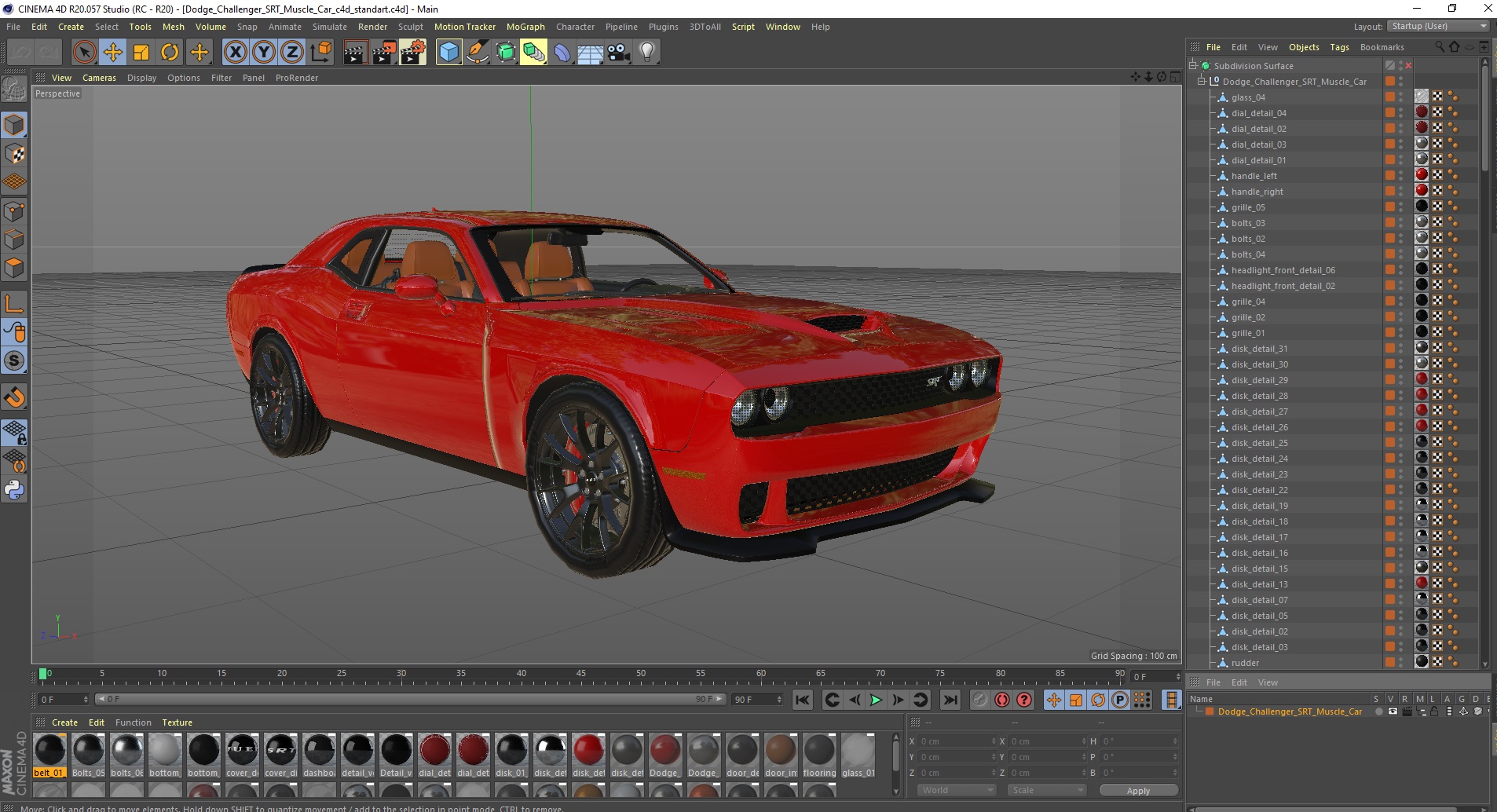The image size is (1497, 812).
Task: Open the MoGraph menu
Action: coord(525,27)
